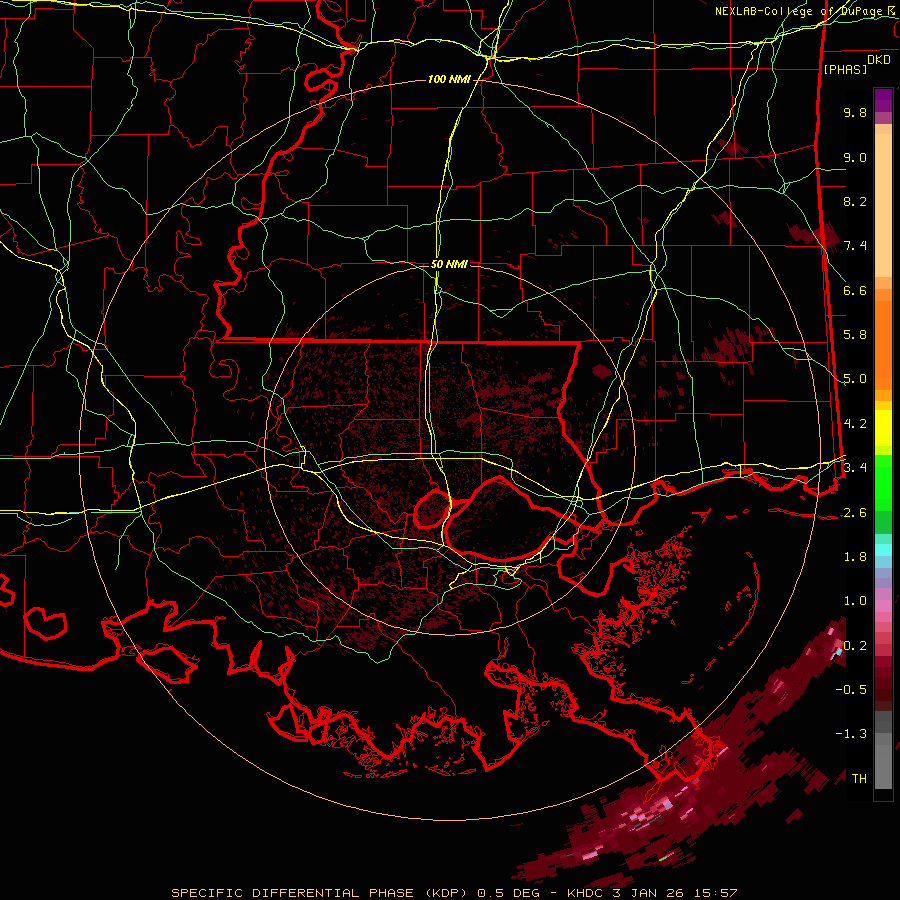The height and width of the screenshot is (900, 900).
Task: Click the dark red segment of the color bar
Action: tap(883, 683)
